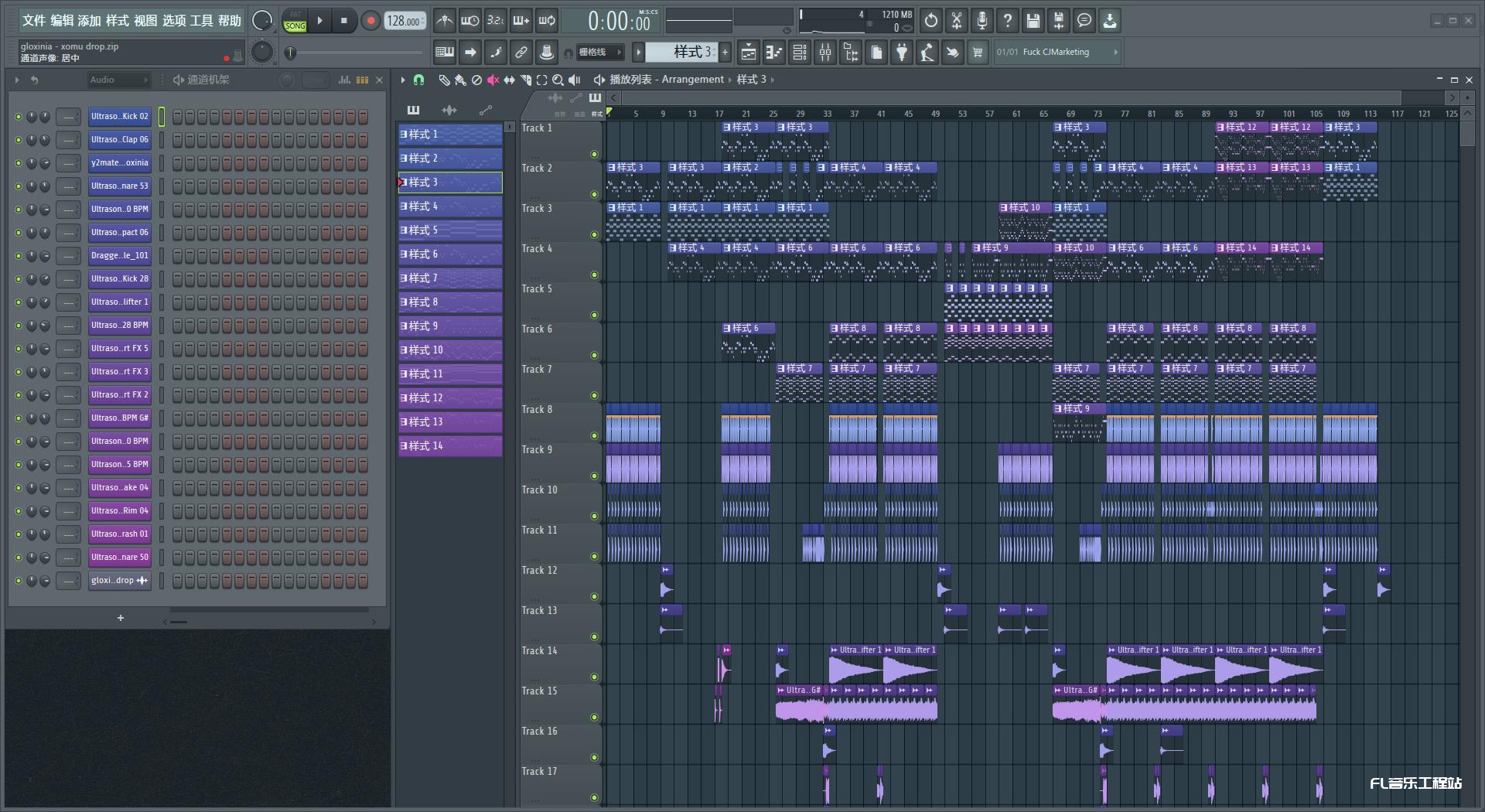Add a channel with the plus below rack
Screen dimensions: 1485x812
(x=121, y=618)
